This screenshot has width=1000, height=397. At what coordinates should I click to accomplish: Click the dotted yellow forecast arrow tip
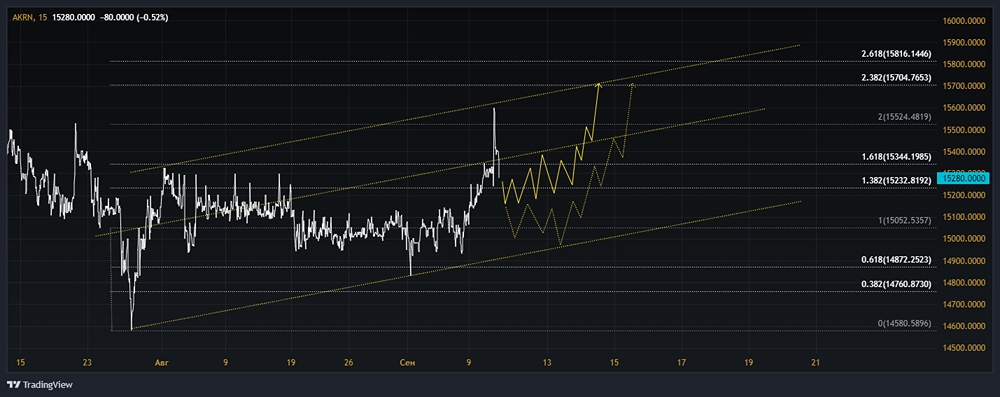point(633,85)
